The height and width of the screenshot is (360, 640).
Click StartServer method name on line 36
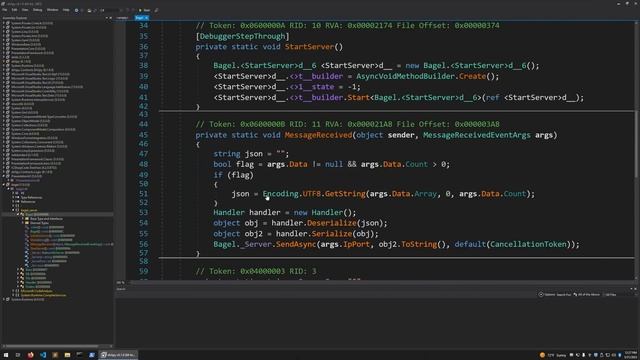309,47
